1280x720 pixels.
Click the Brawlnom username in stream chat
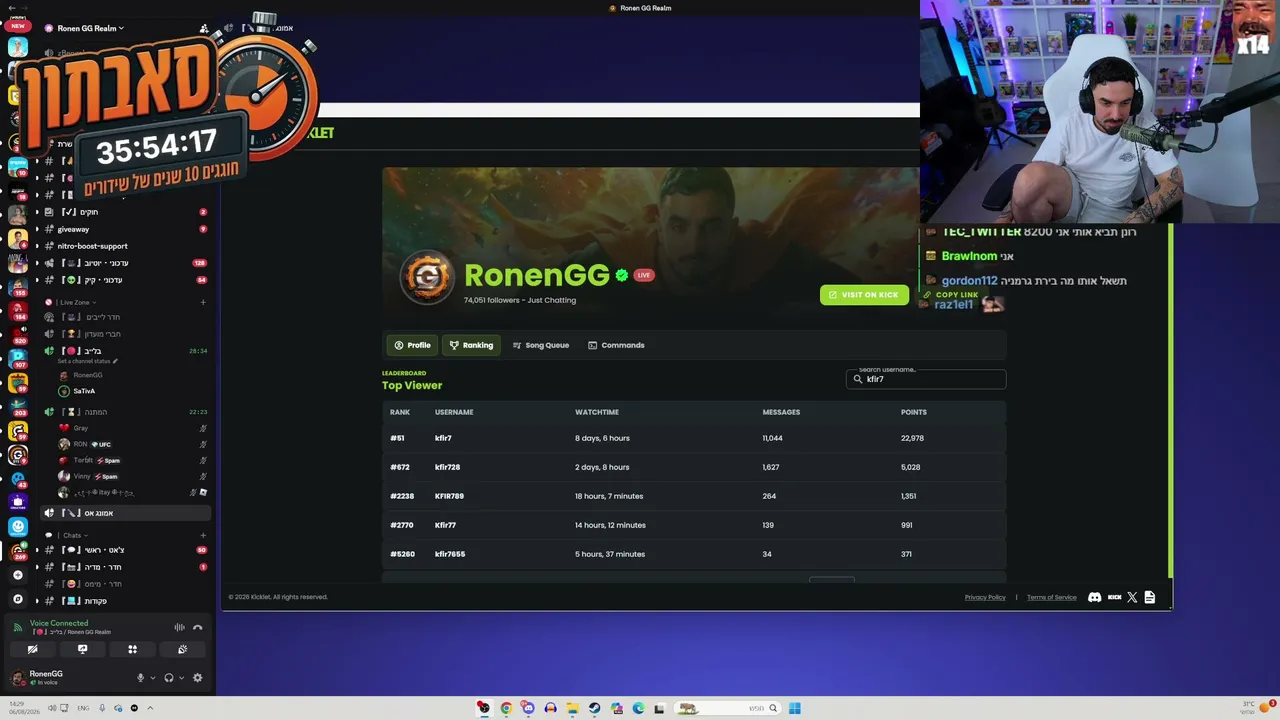(969, 256)
